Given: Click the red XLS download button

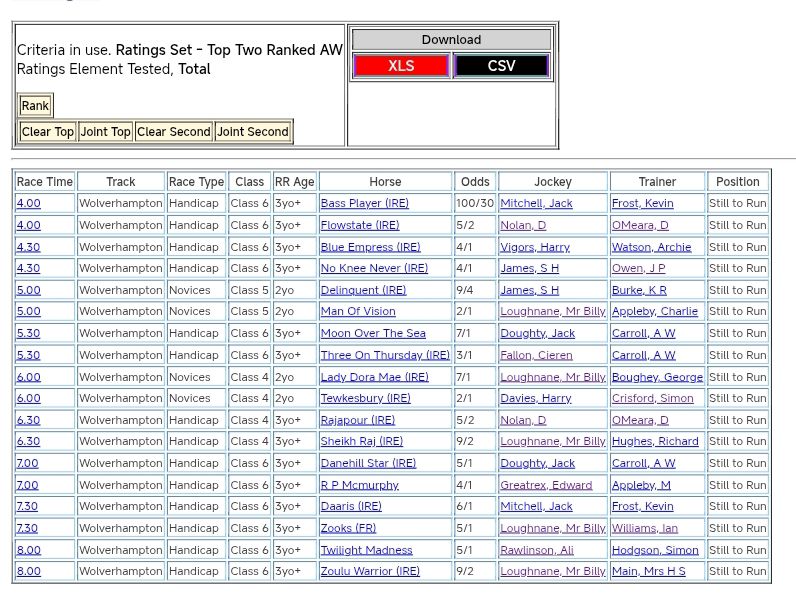Looking at the screenshot, I should (401, 66).
